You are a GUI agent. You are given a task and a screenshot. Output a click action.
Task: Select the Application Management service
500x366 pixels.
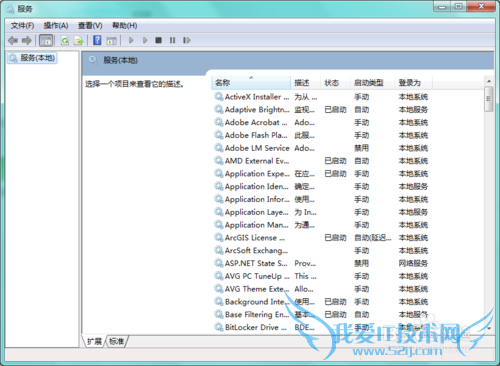[321, 225]
